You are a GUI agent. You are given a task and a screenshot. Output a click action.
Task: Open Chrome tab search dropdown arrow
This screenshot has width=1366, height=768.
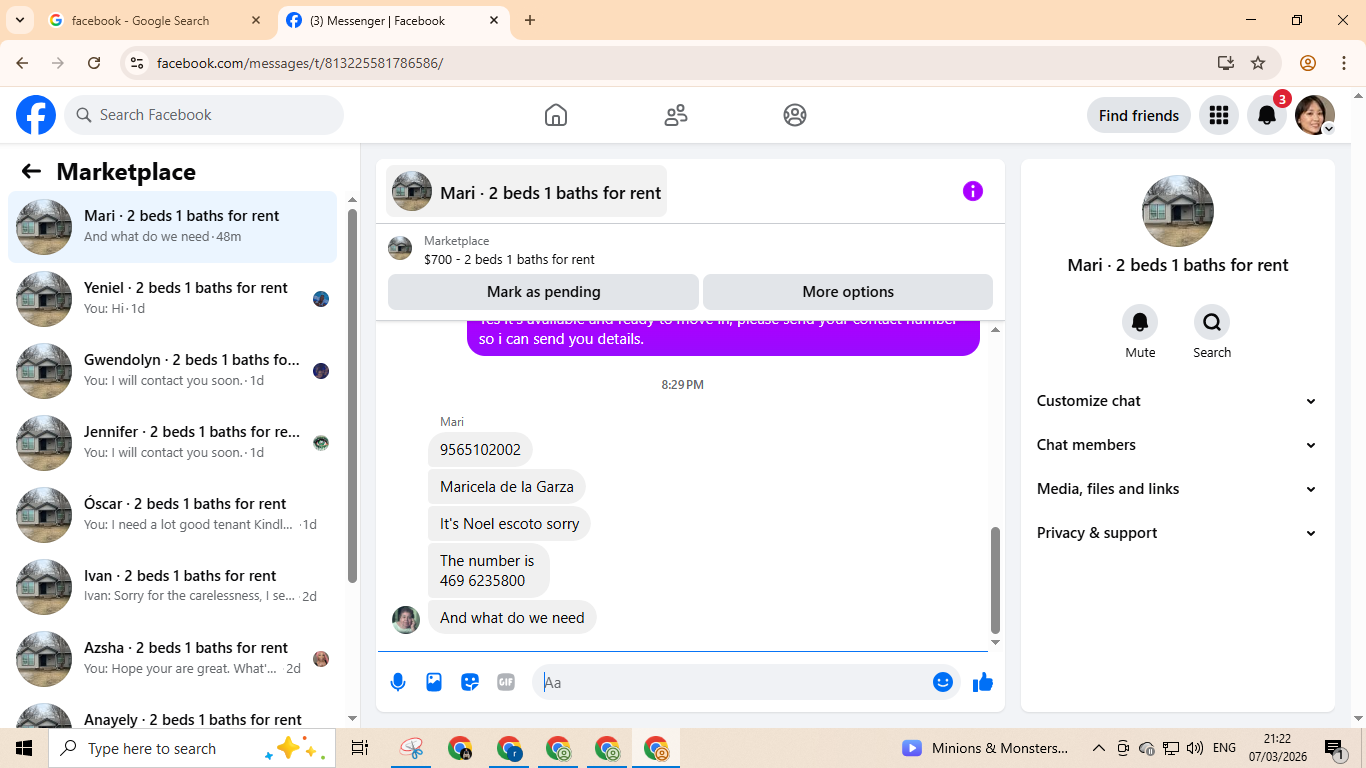[x=19, y=20]
